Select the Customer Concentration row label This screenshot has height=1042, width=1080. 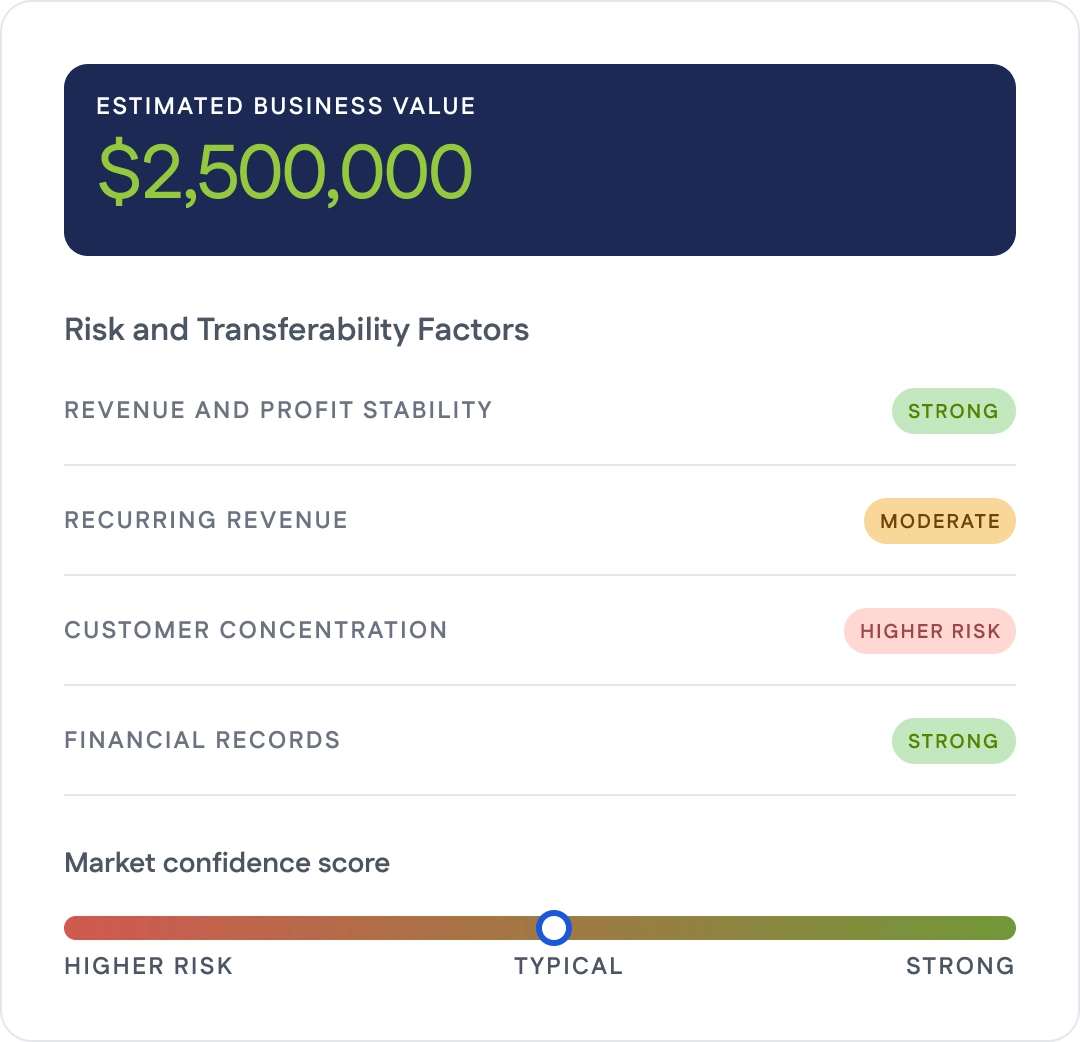pyautogui.click(x=256, y=630)
